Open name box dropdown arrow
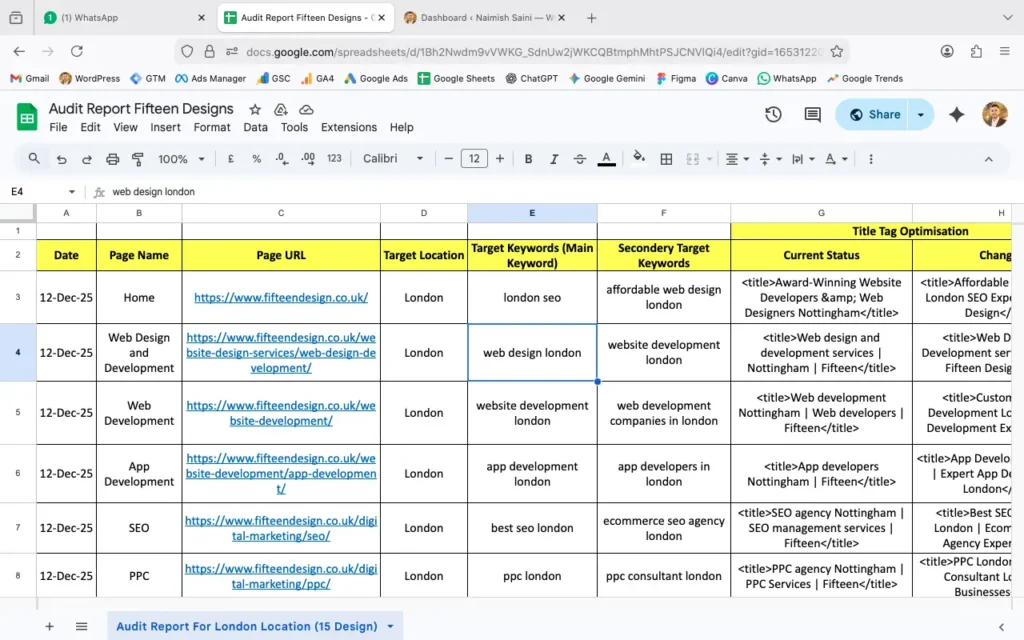Image resolution: width=1024 pixels, height=640 pixels. tap(71, 192)
